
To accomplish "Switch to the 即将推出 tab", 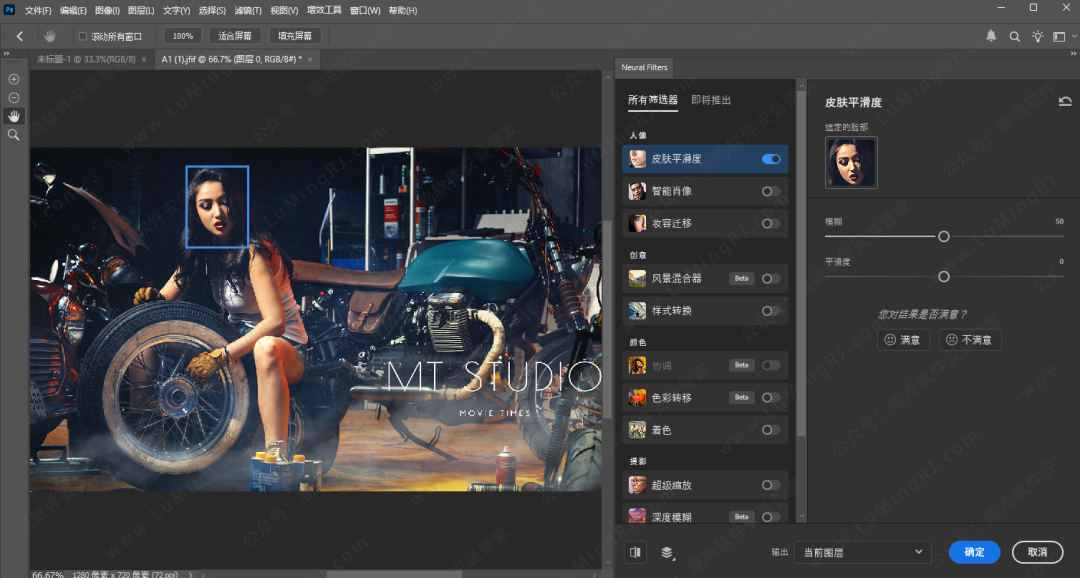I will 711,100.
